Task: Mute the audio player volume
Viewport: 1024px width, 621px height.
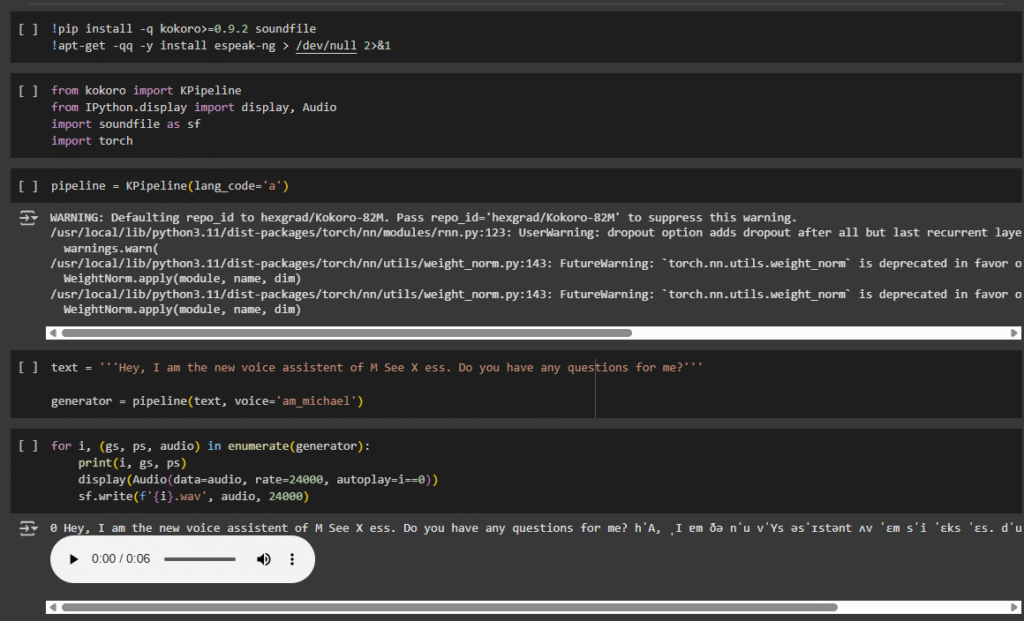Action: point(263,559)
